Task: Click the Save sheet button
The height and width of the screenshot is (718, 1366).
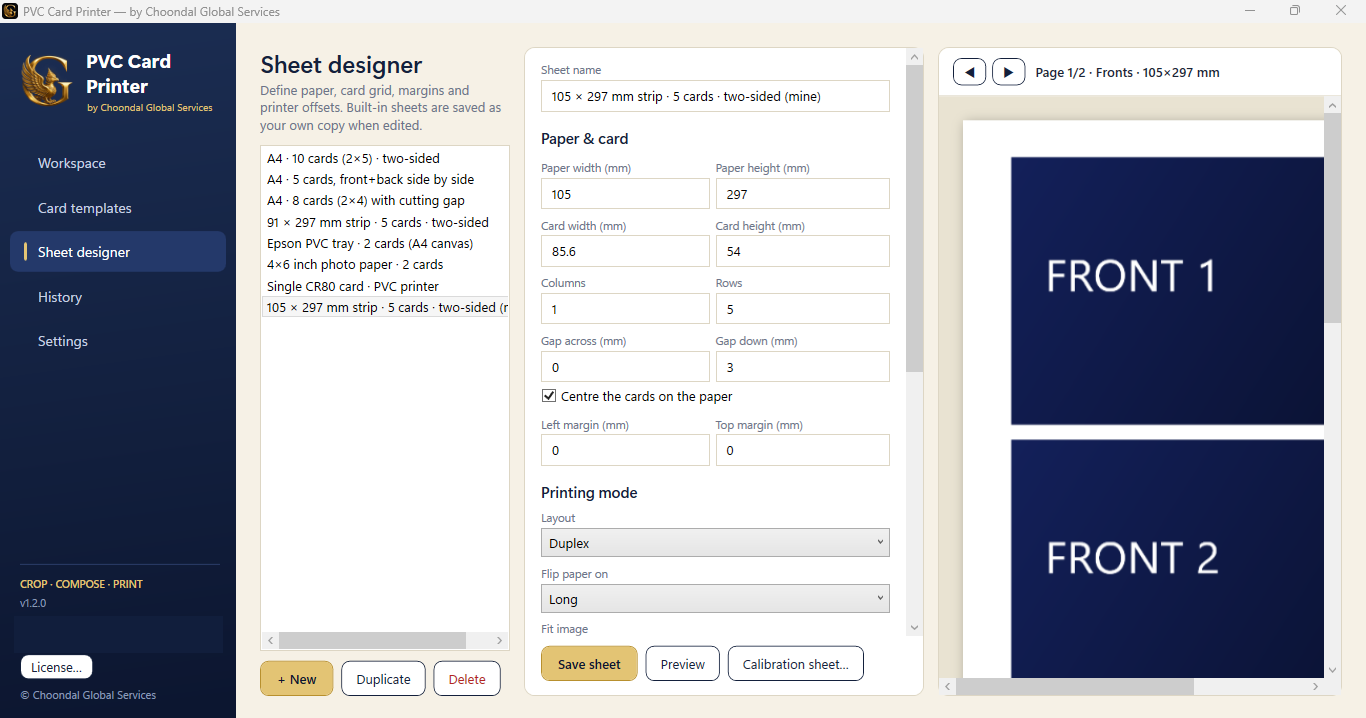Action: pos(589,664)
